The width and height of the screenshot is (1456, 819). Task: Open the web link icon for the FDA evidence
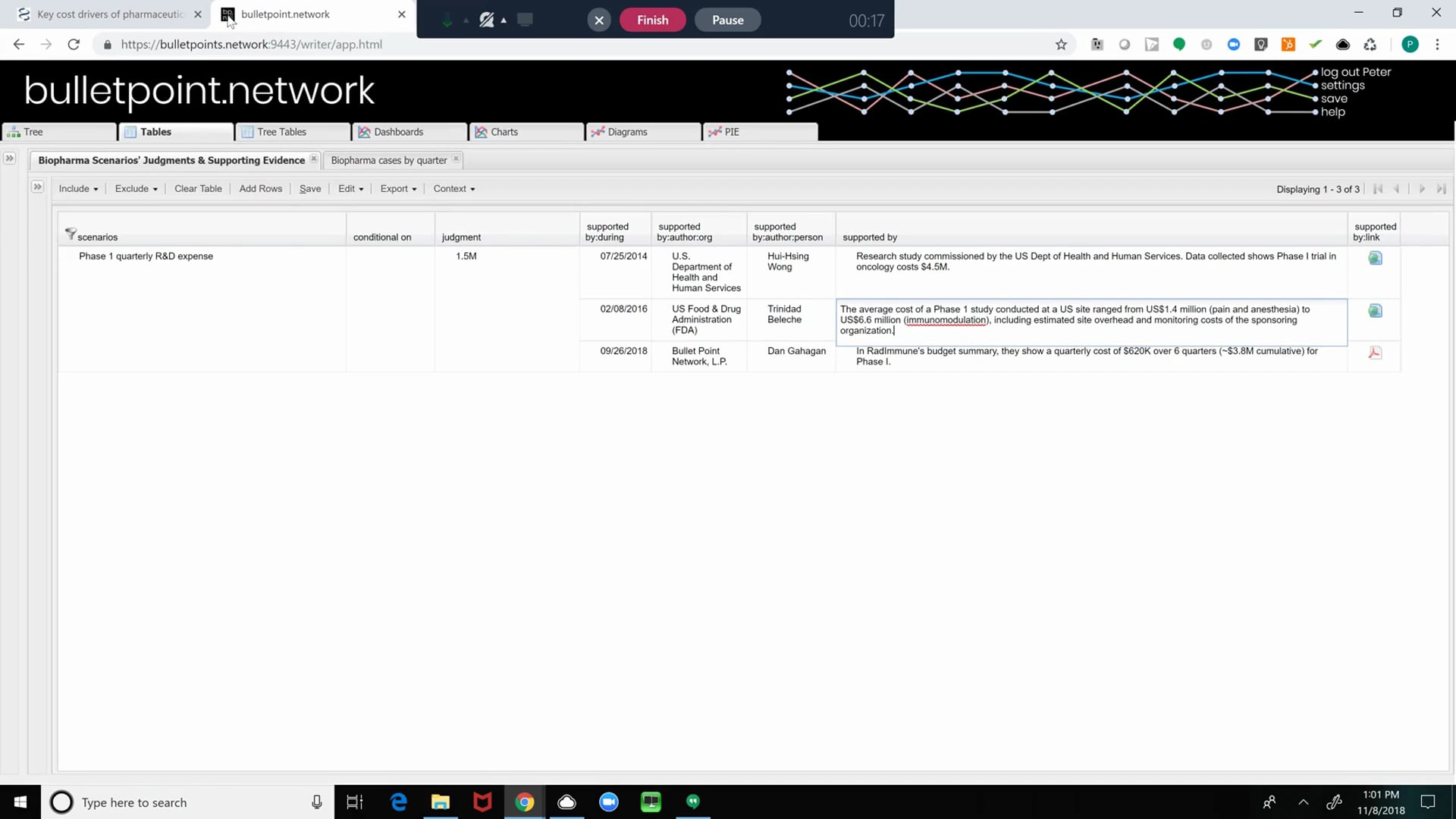pyautogui.click(x=1375, y=310)
